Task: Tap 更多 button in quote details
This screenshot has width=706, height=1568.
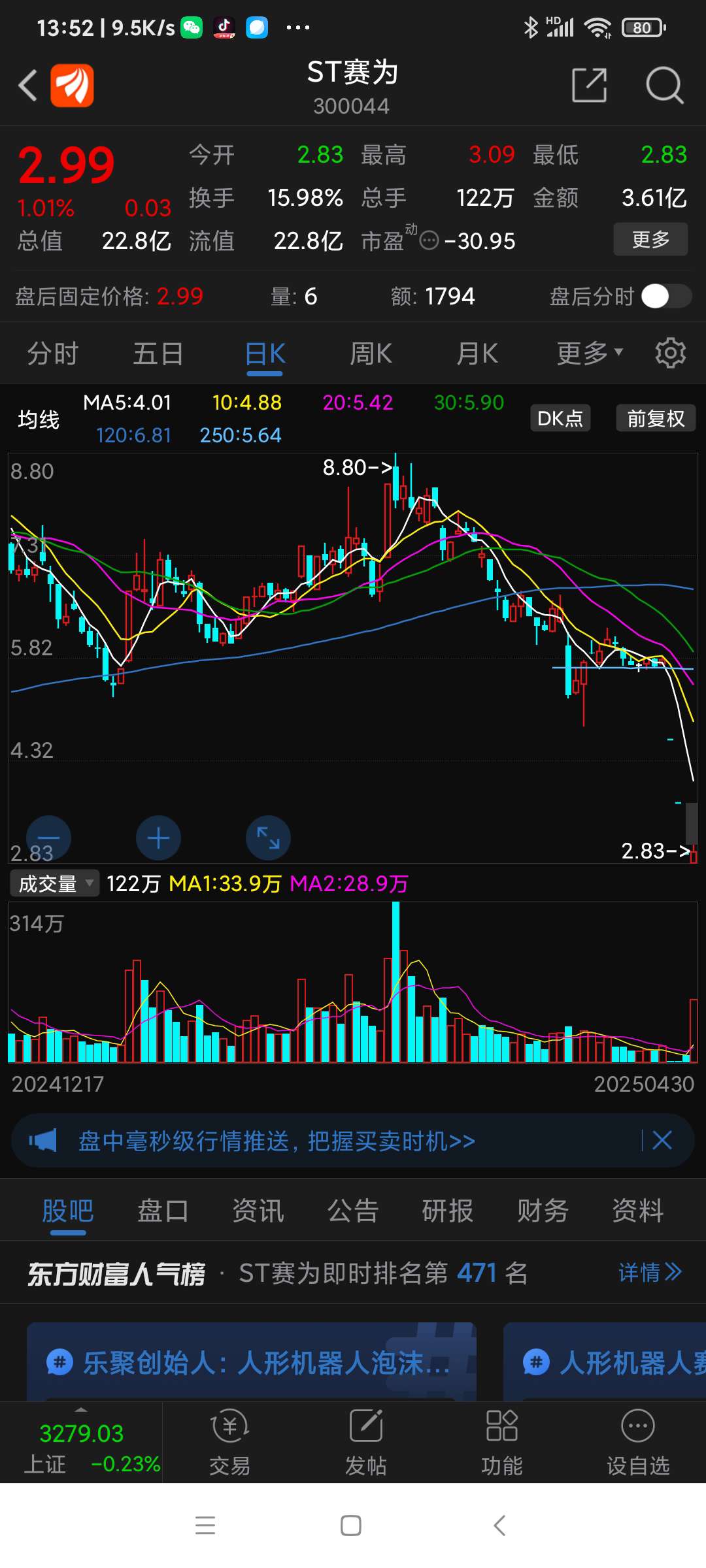Action: [x=650, y=239]
